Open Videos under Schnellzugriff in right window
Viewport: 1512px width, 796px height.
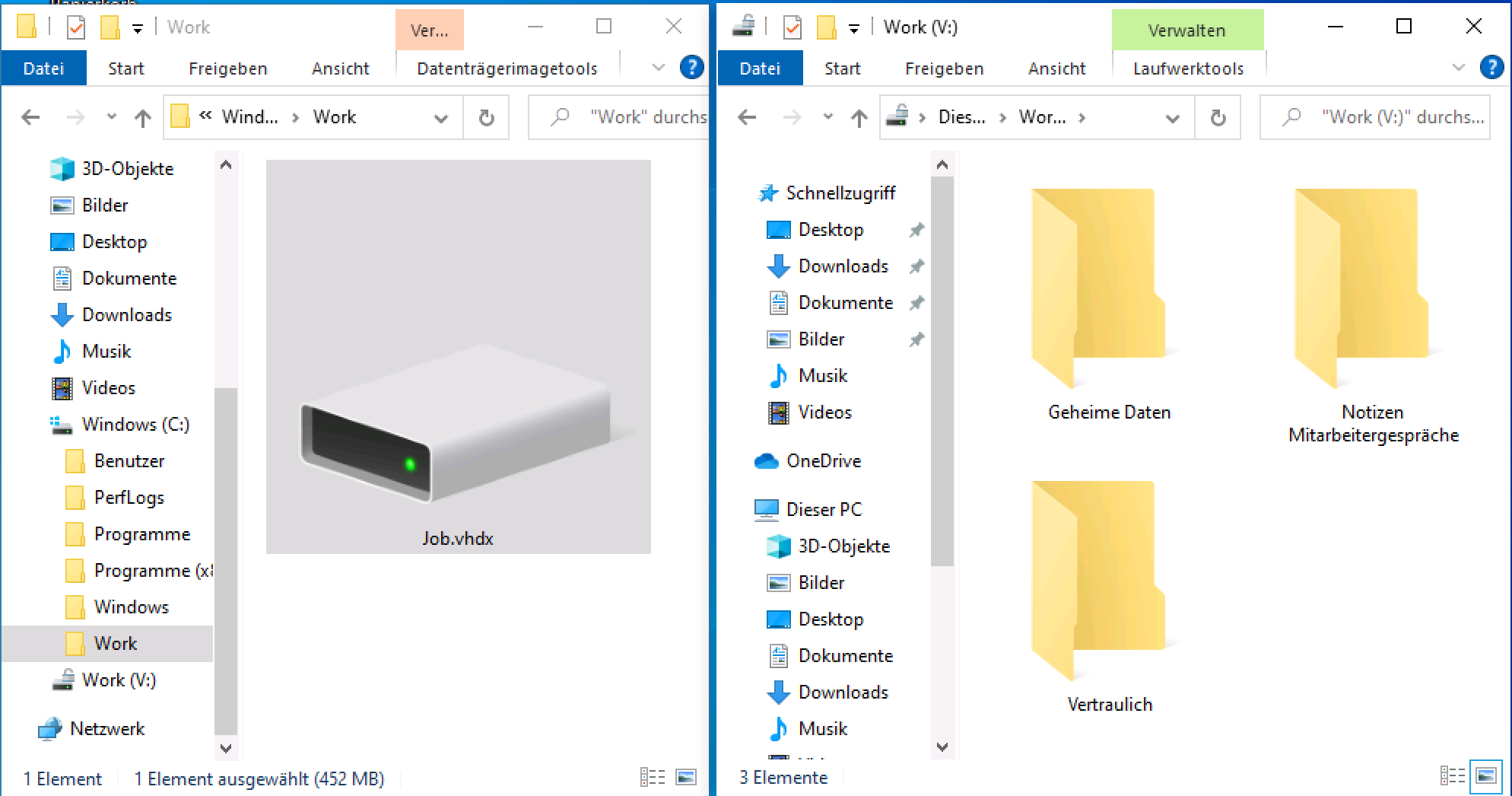pyautogui.click(x=825, y=412)
